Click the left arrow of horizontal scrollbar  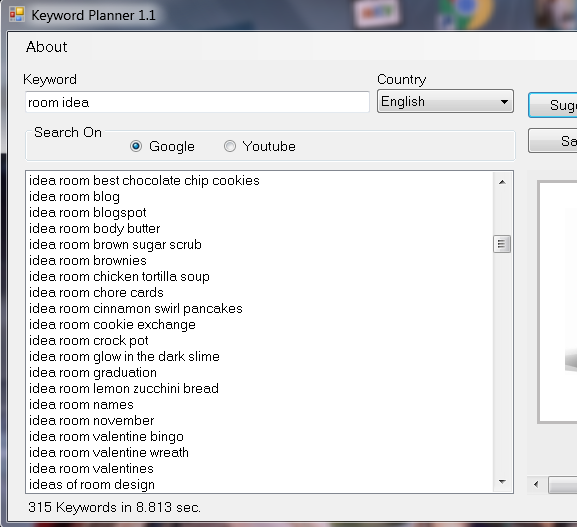[536, 485]
